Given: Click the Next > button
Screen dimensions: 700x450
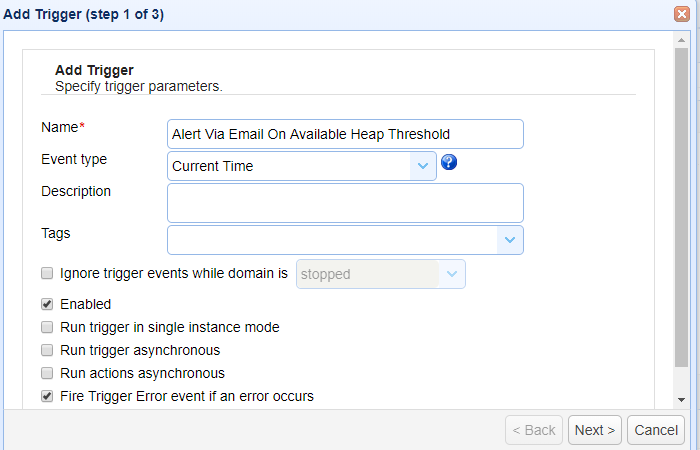Looking at the screenshot, I should [x=595, y=430].
